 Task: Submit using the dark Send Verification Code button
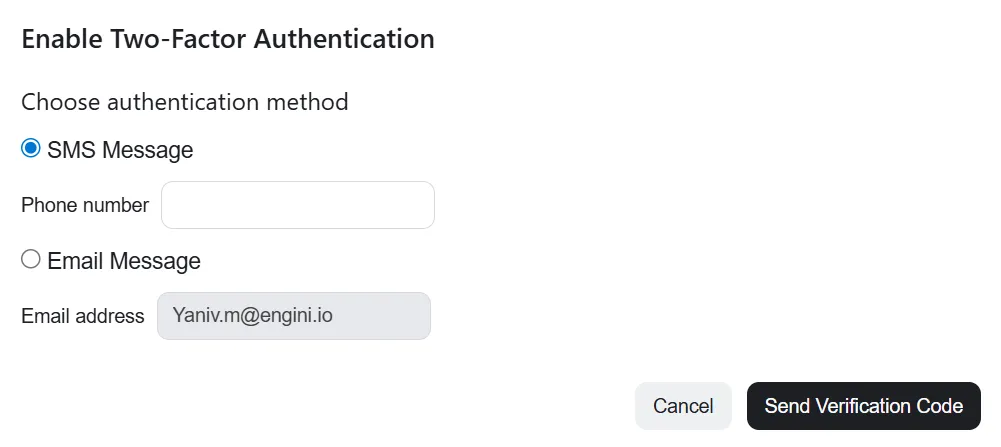pyautogui.click(x=864, y=406)
